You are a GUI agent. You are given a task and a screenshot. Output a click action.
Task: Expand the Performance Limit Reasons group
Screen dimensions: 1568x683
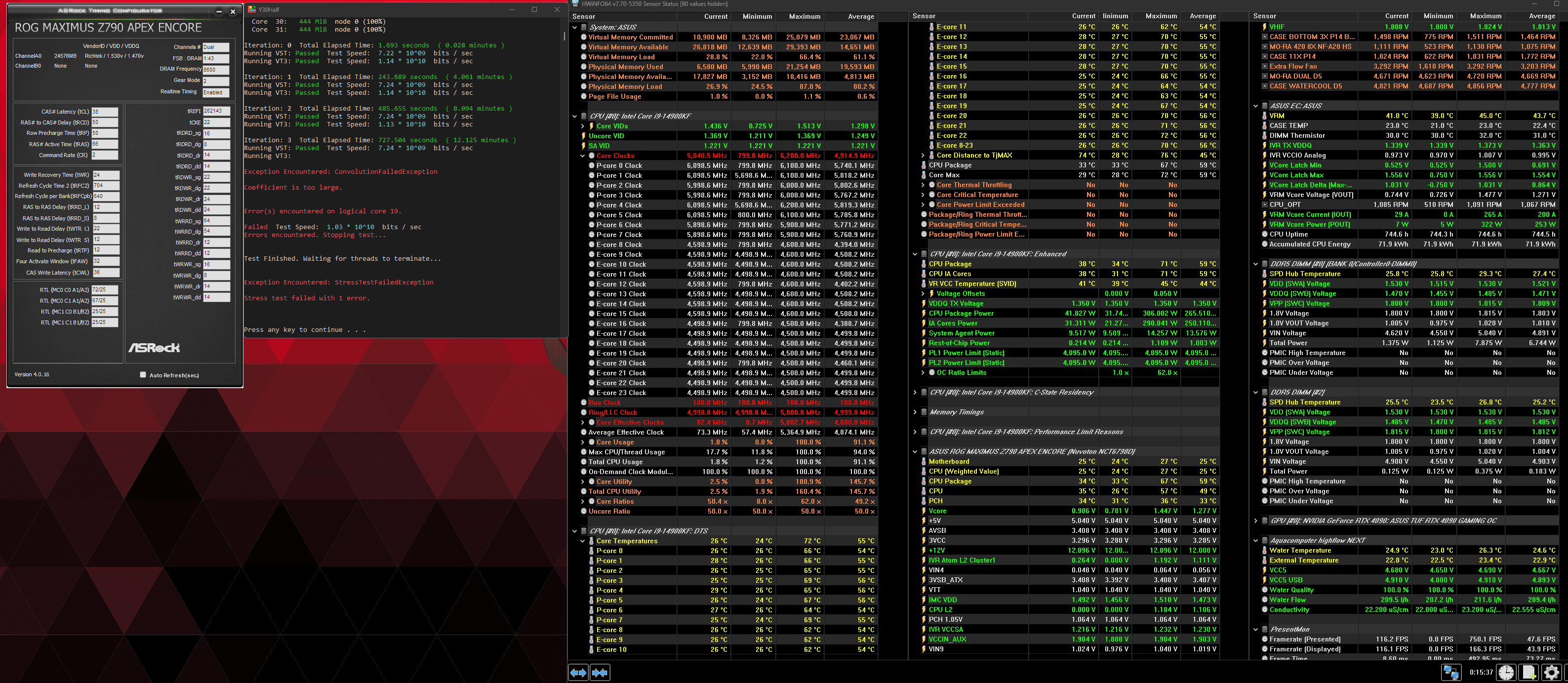[915, 432]
